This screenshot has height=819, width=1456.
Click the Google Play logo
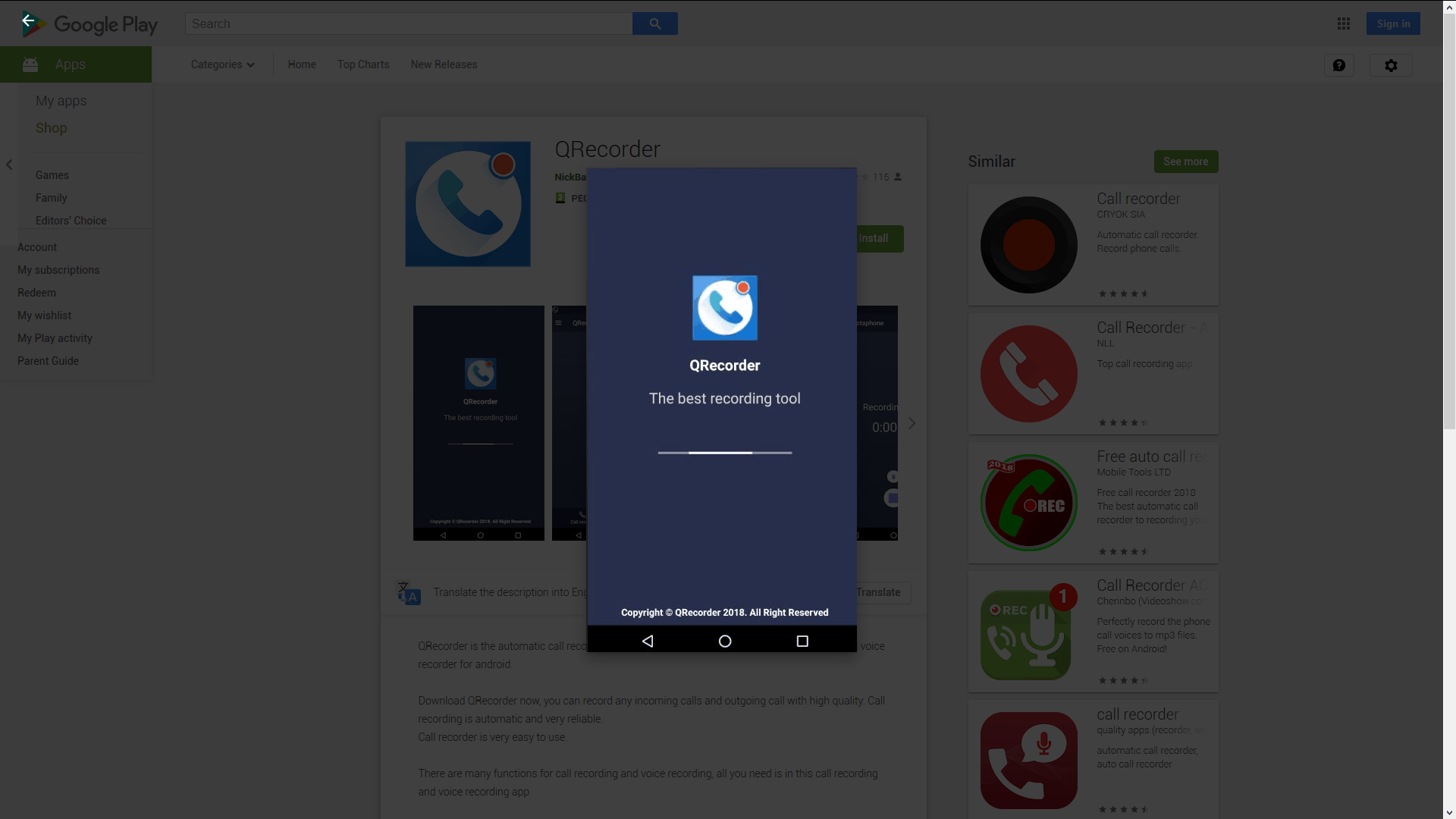click(x=91, y=24)
